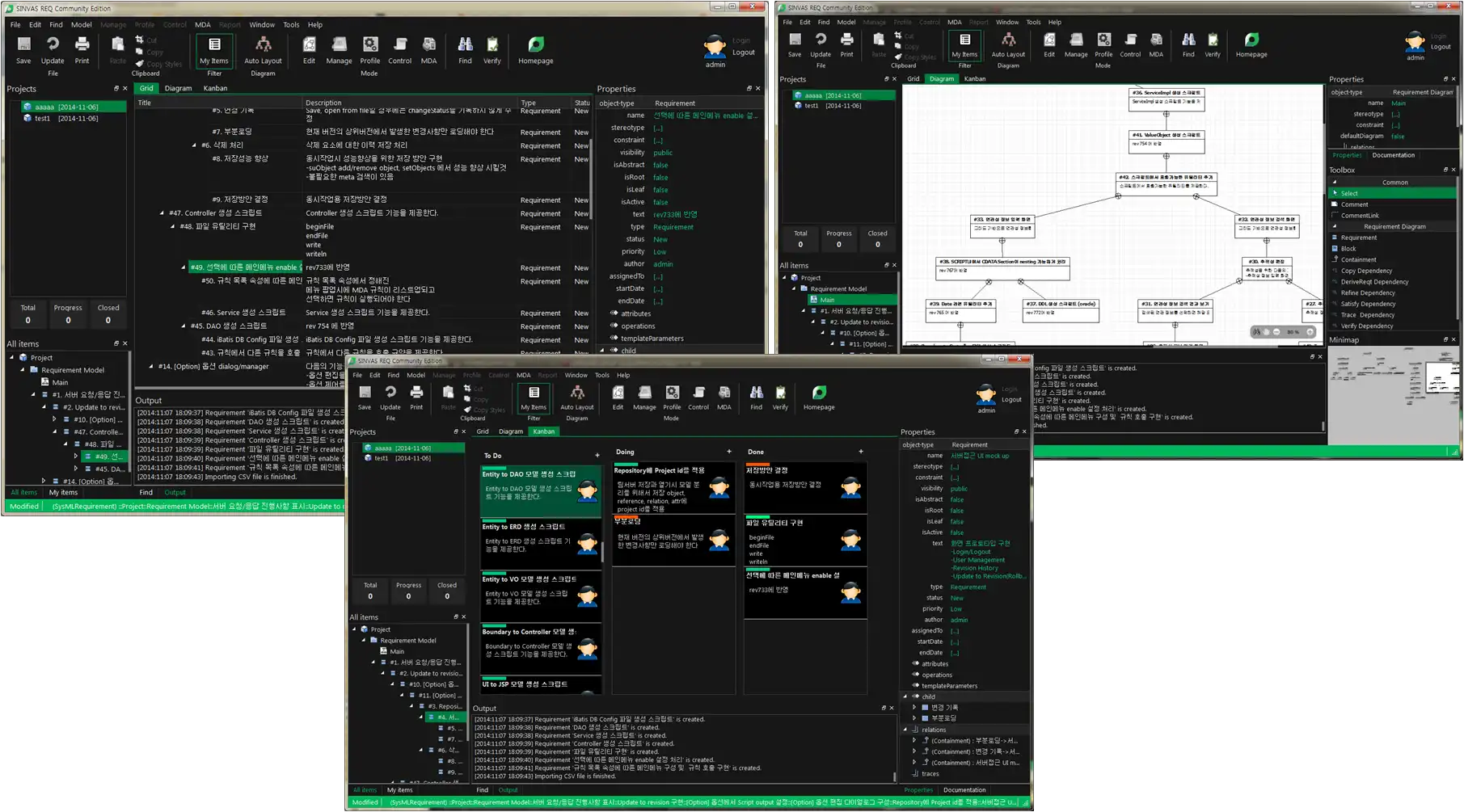The width and height of the screenshot is (1464, 812).
Task: Collapse Requirement Diagram section in Toolbox
Action: pos(1335,227)
